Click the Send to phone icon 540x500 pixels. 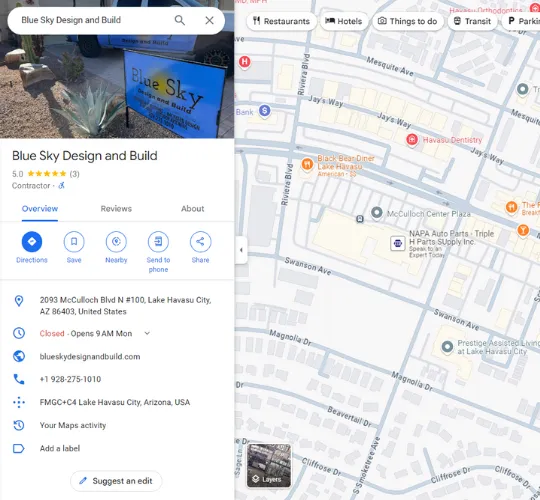tap(158, 242)
